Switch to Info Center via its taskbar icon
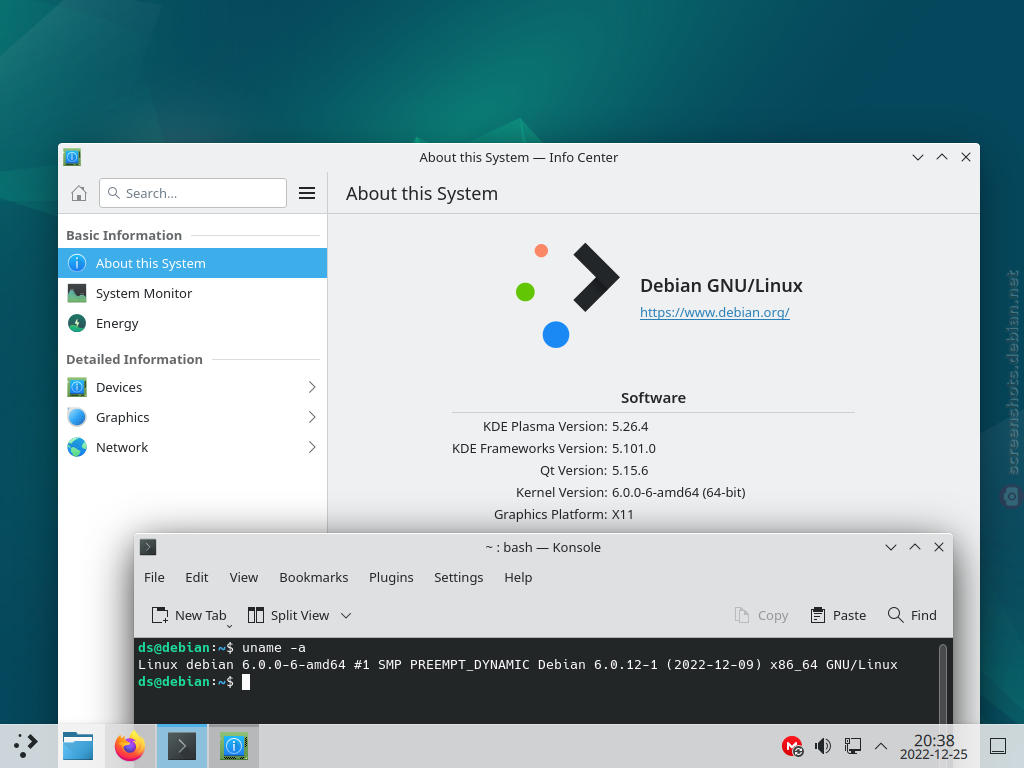The image size is (1024, 768). pos(234,746)
